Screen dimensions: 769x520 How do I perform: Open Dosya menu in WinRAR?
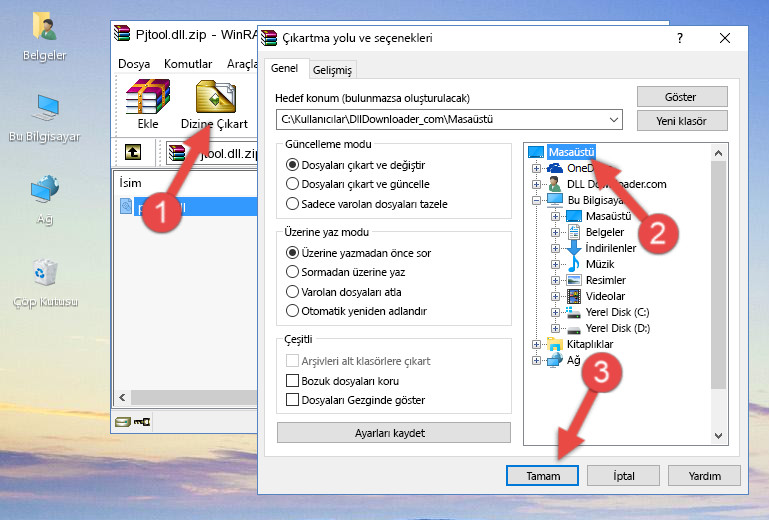[x=134, y=64]
